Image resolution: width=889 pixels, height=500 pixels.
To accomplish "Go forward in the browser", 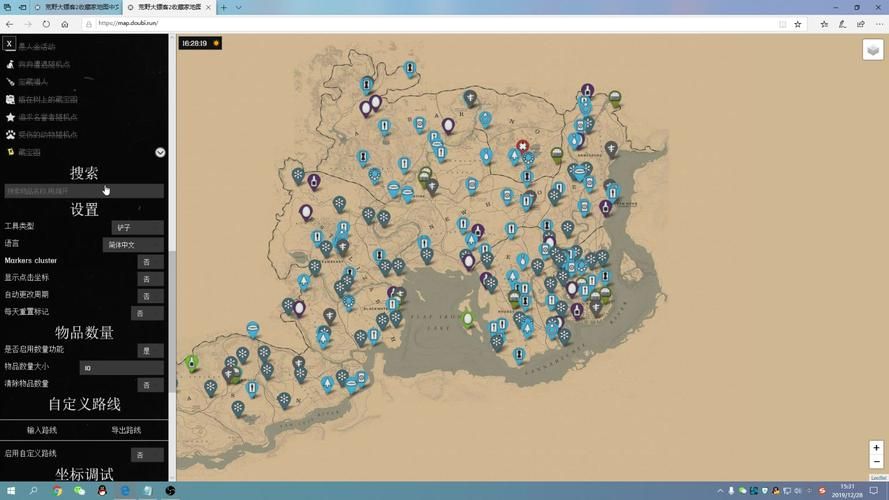I will pyautogui.click(x=28, y=24).
